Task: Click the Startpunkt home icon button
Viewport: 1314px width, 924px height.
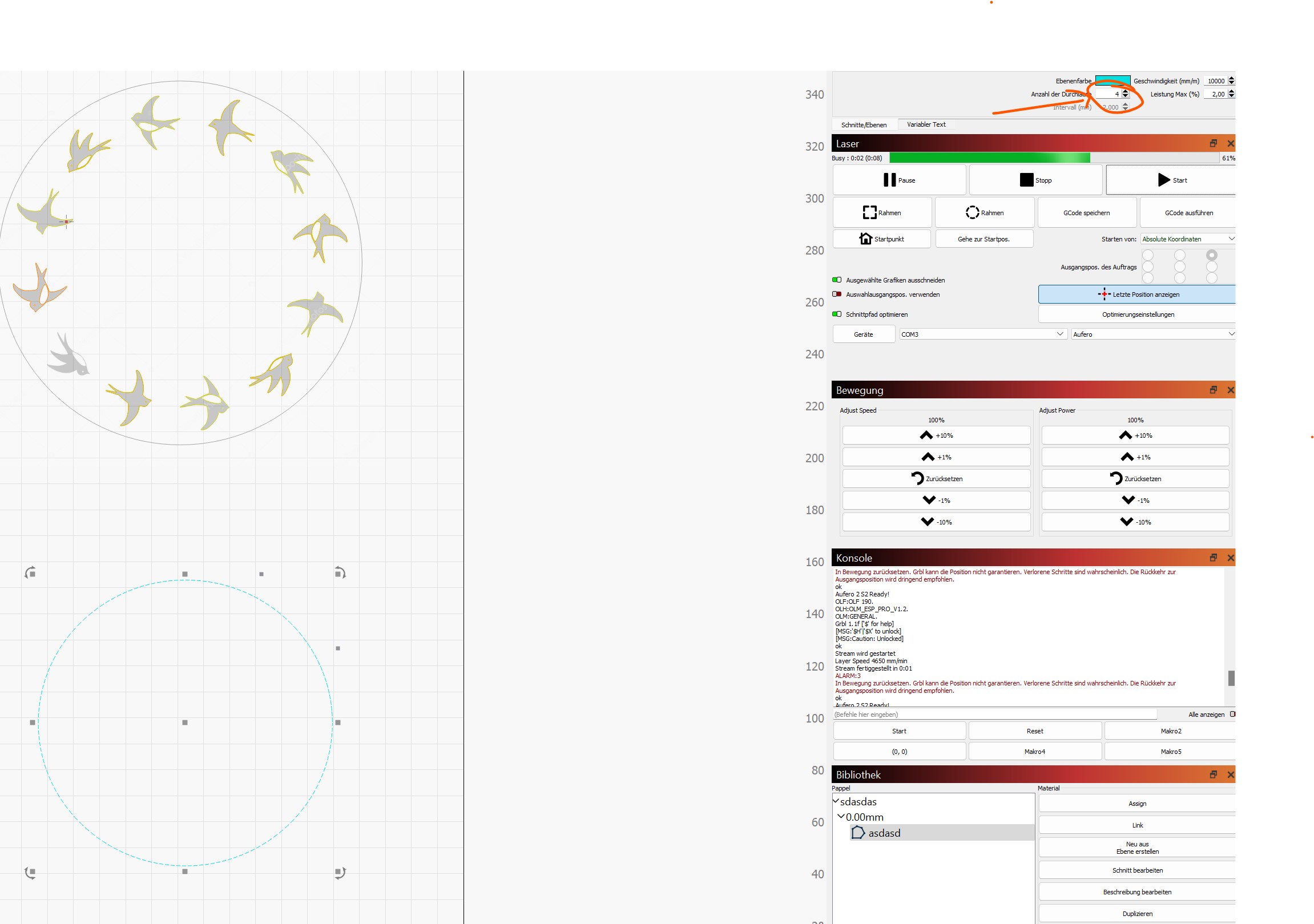Action: (881, 239)
